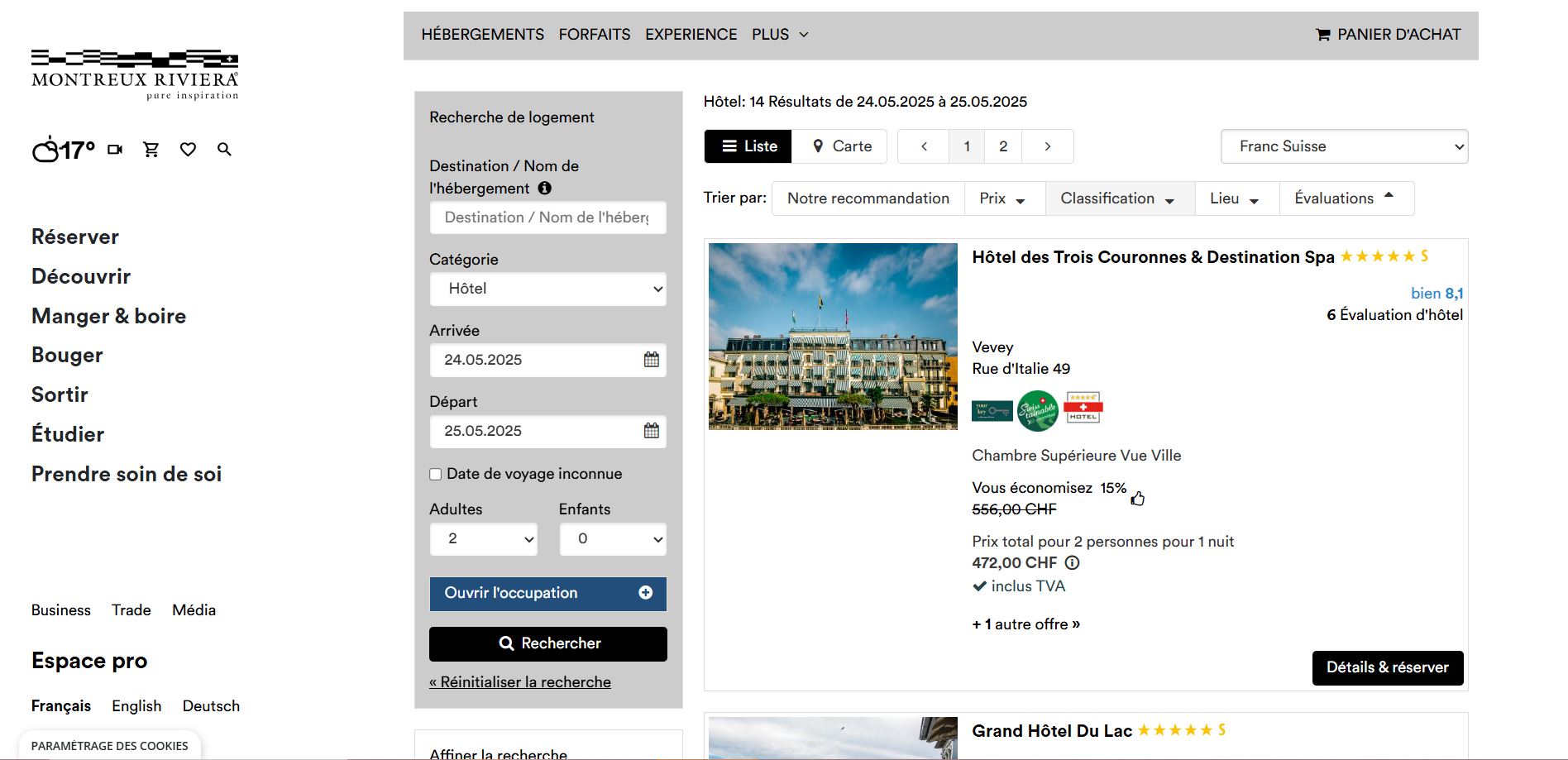Tick the 'Date de voyage inconnue' checkbox
Viewport: 1568px width, 760px height.
pyautogui.click(x=436, y=474)
